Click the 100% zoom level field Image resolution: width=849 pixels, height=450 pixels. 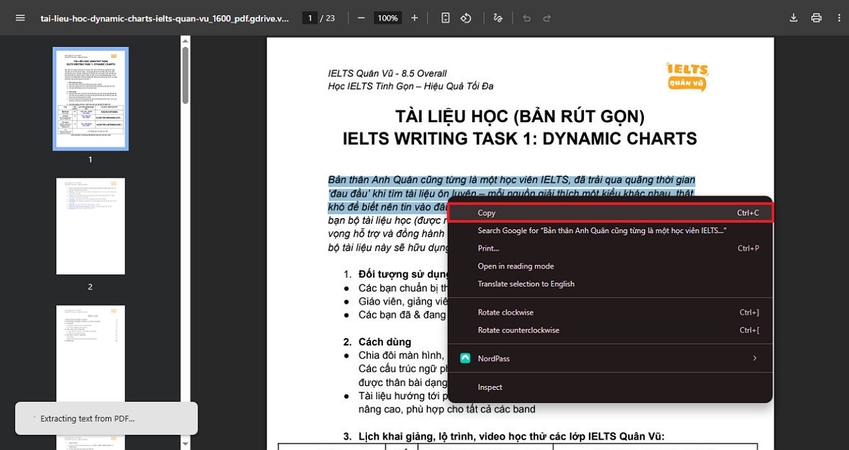(x=388, y=18)
